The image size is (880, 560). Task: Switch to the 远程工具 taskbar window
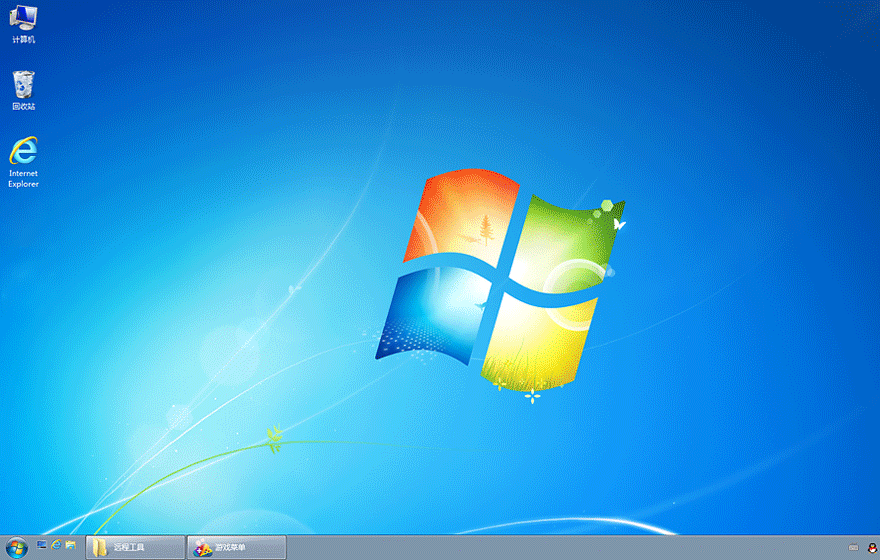coord(135,547)
